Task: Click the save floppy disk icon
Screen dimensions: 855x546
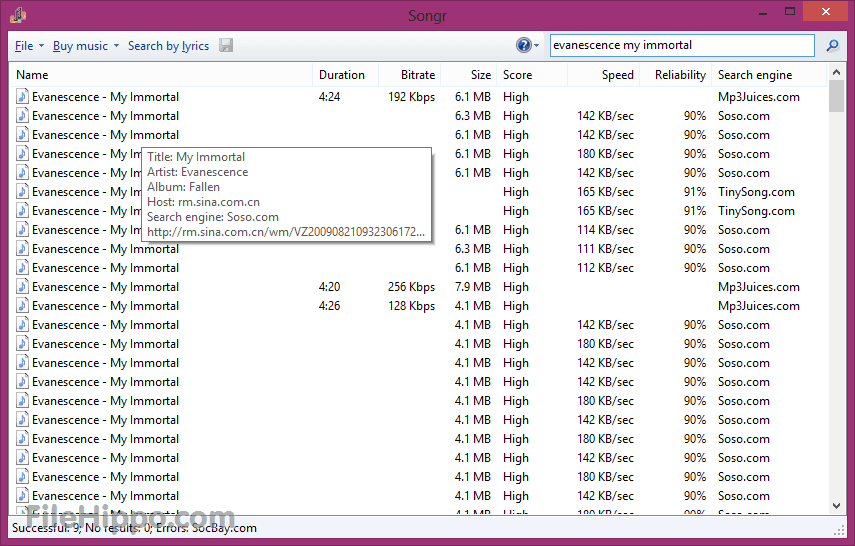Action: (226, 45)
